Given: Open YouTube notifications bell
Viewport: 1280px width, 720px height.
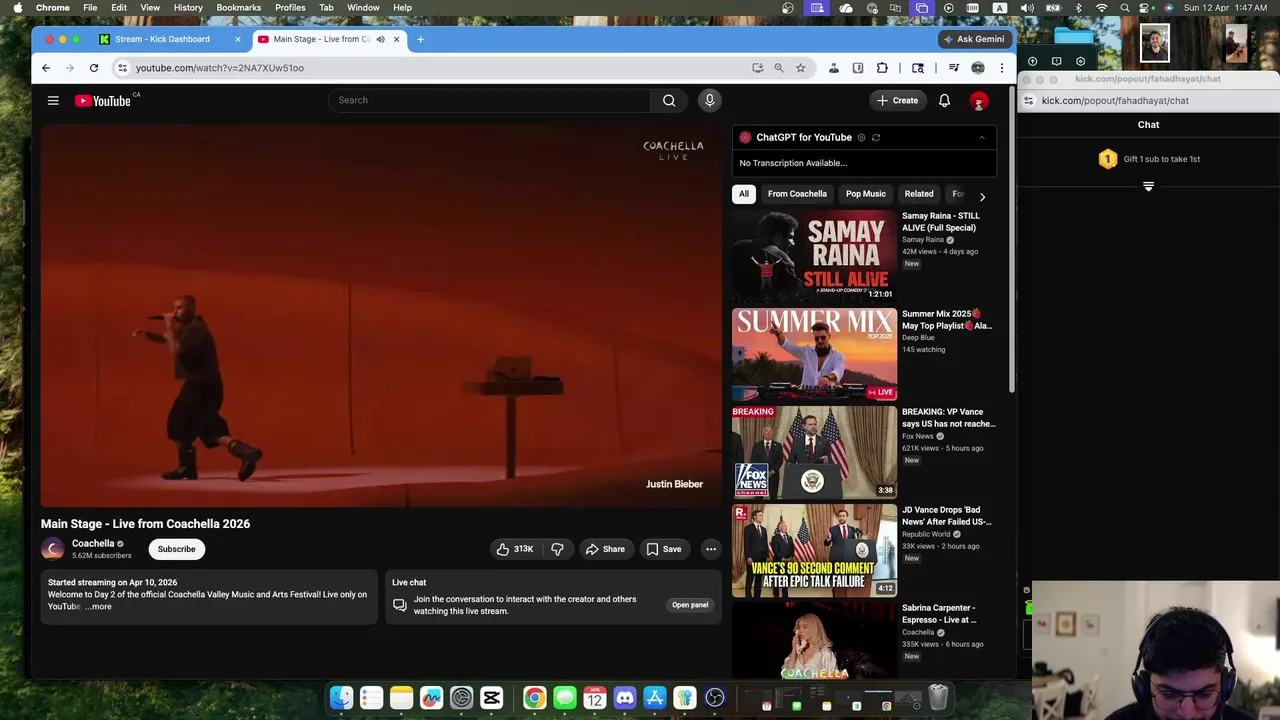Looking at the screenshot, I should (x=944, y=100).
